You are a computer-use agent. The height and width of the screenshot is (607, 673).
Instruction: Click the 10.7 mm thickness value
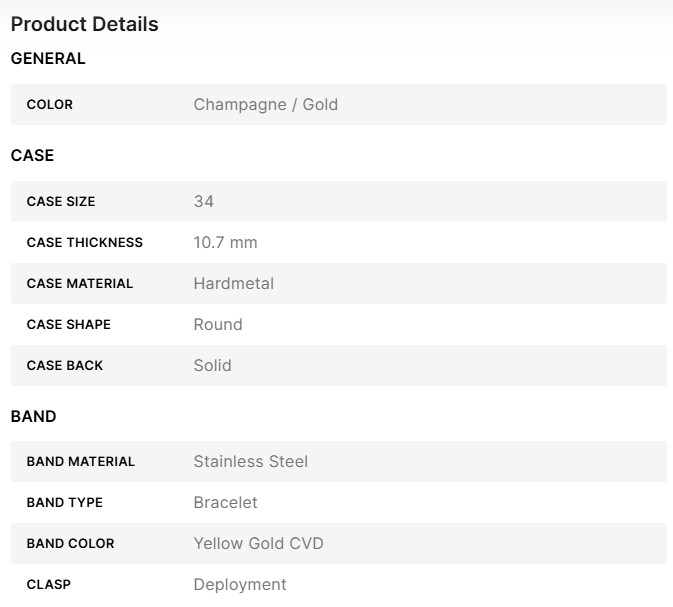click(225, 243)
